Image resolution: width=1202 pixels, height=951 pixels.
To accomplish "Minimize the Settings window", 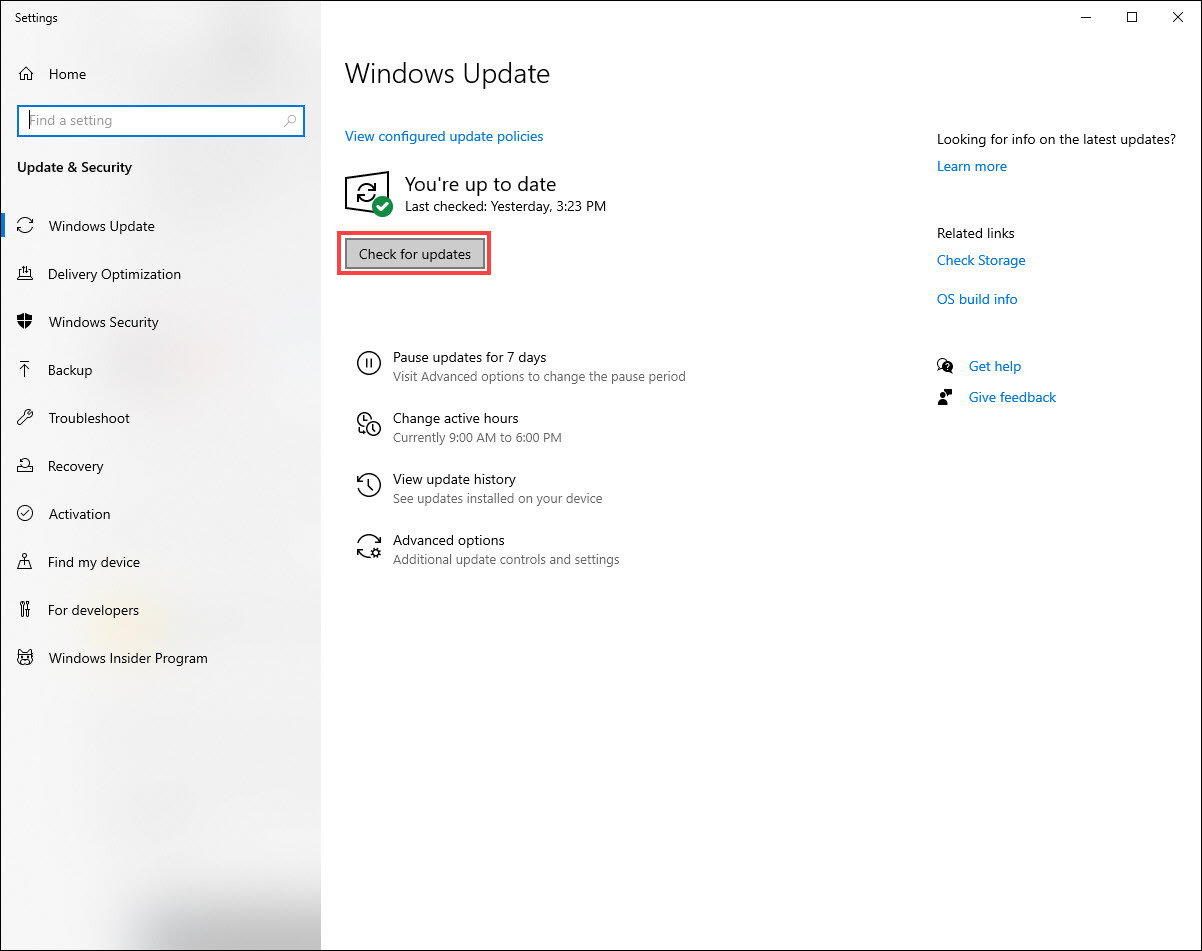I will click(1086, 17).
